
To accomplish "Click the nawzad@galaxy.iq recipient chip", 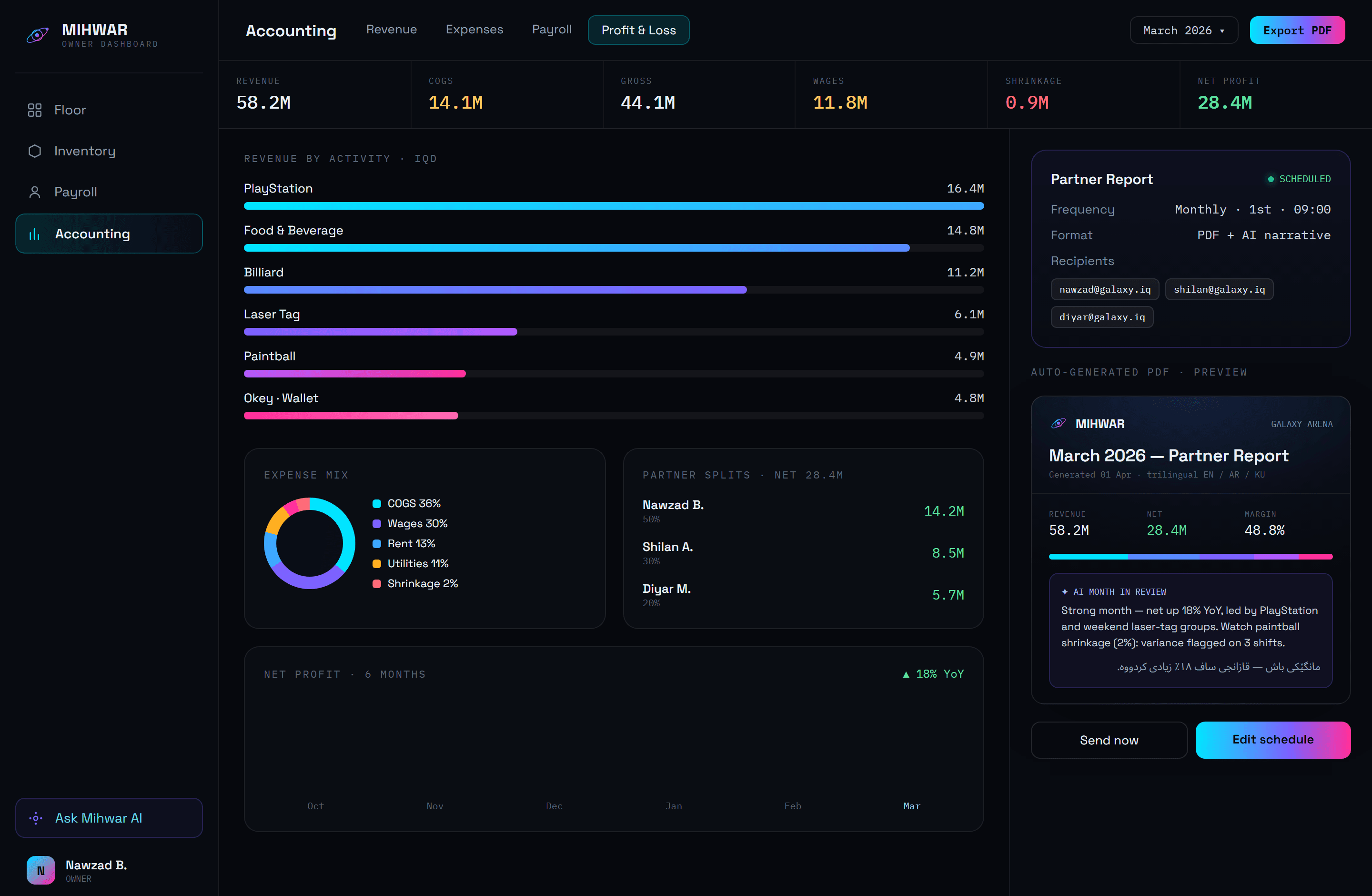I will (x=1105, y=289).
